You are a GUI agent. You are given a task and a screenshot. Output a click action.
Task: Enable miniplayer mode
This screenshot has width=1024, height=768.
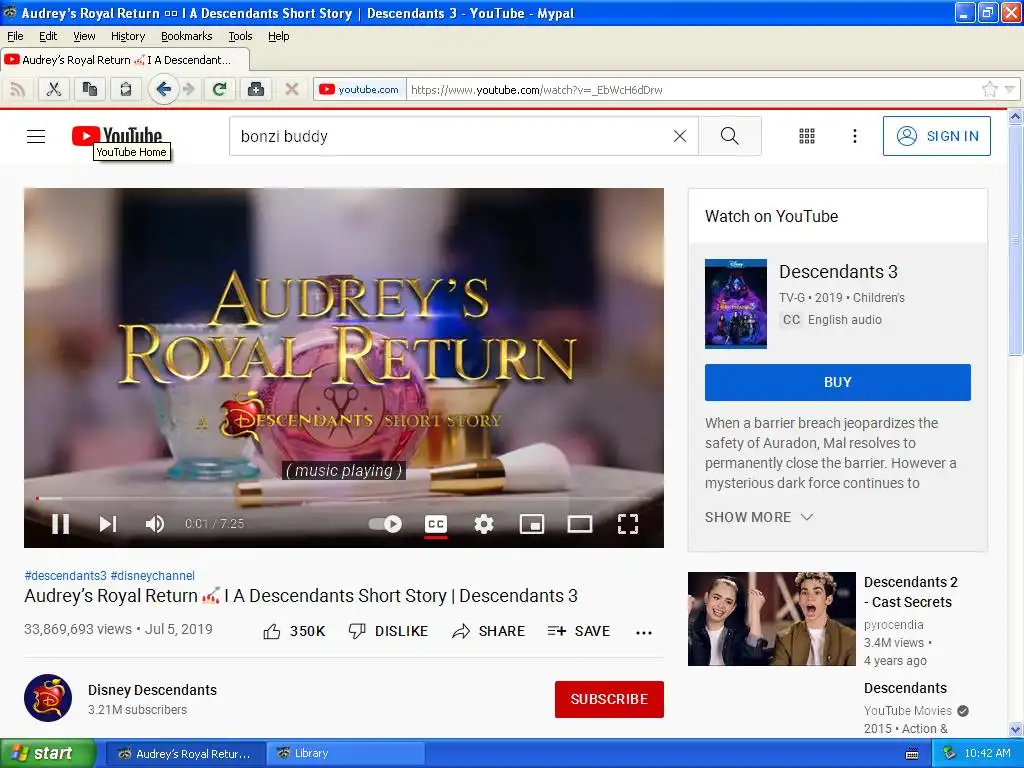[x=532, y=524]
